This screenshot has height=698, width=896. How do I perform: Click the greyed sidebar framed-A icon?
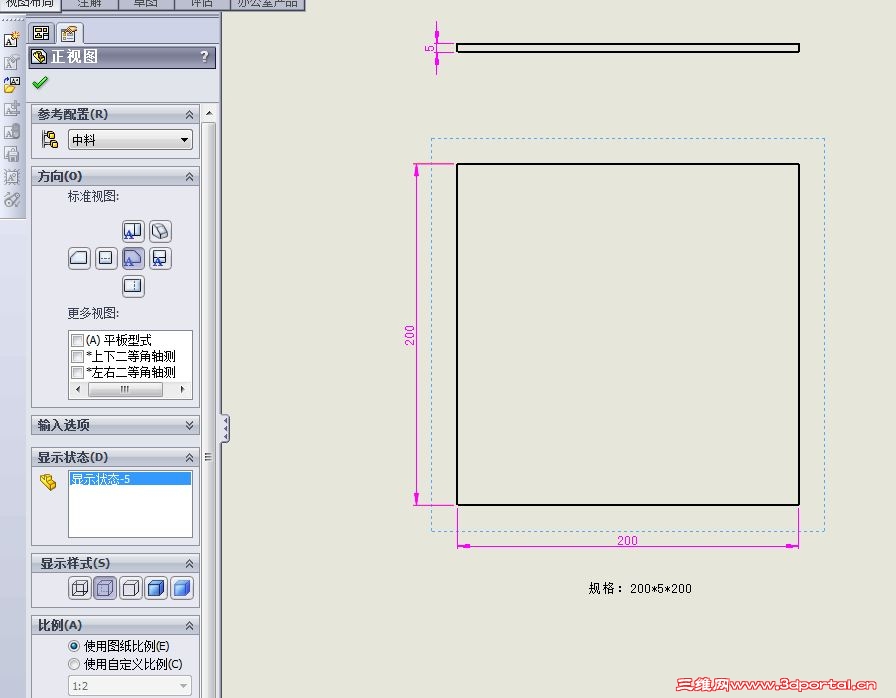coord(11,176)
